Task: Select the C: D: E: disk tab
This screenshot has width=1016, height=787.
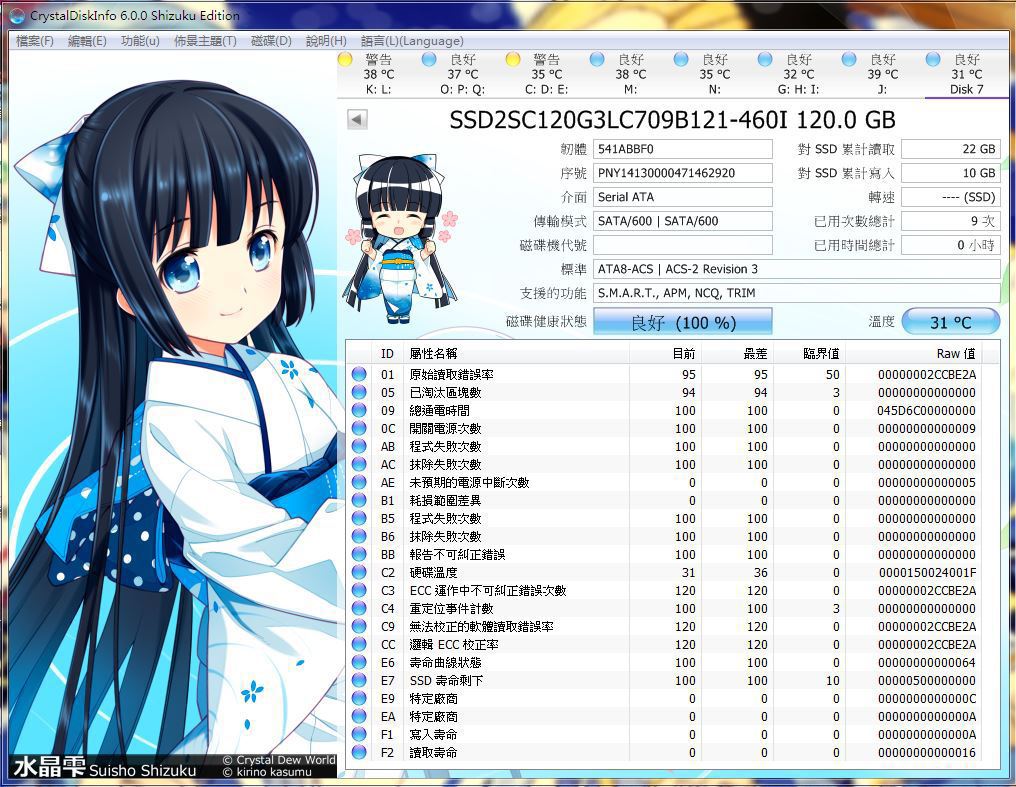Action: point(546,74)
